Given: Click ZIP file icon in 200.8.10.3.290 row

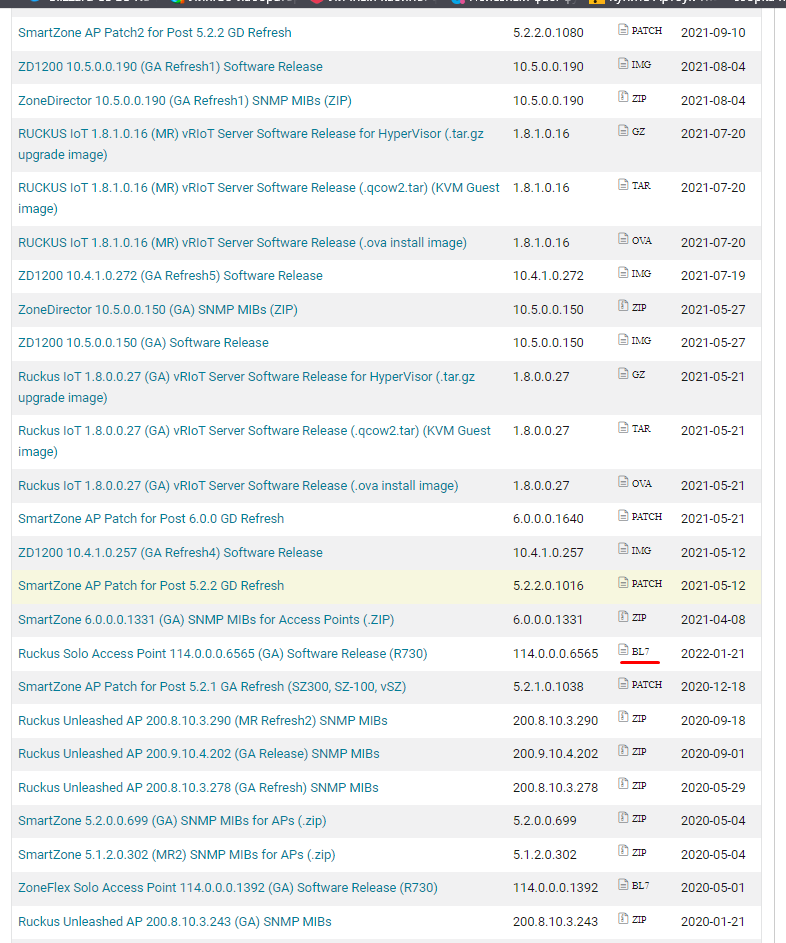Looking at the screenshot, I should click(623, 717).
